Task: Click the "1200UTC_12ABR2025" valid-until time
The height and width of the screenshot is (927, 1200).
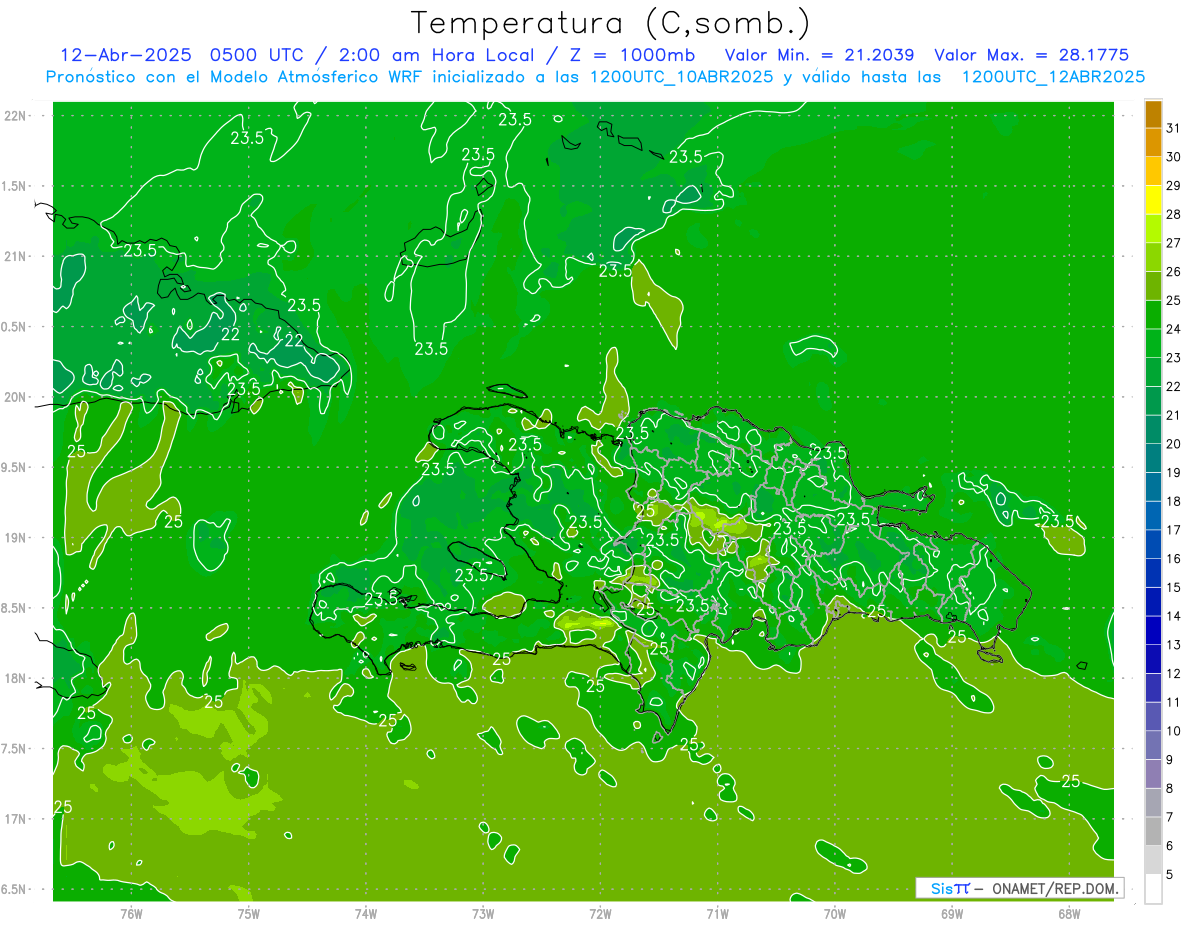Action: click(1053, 76)
